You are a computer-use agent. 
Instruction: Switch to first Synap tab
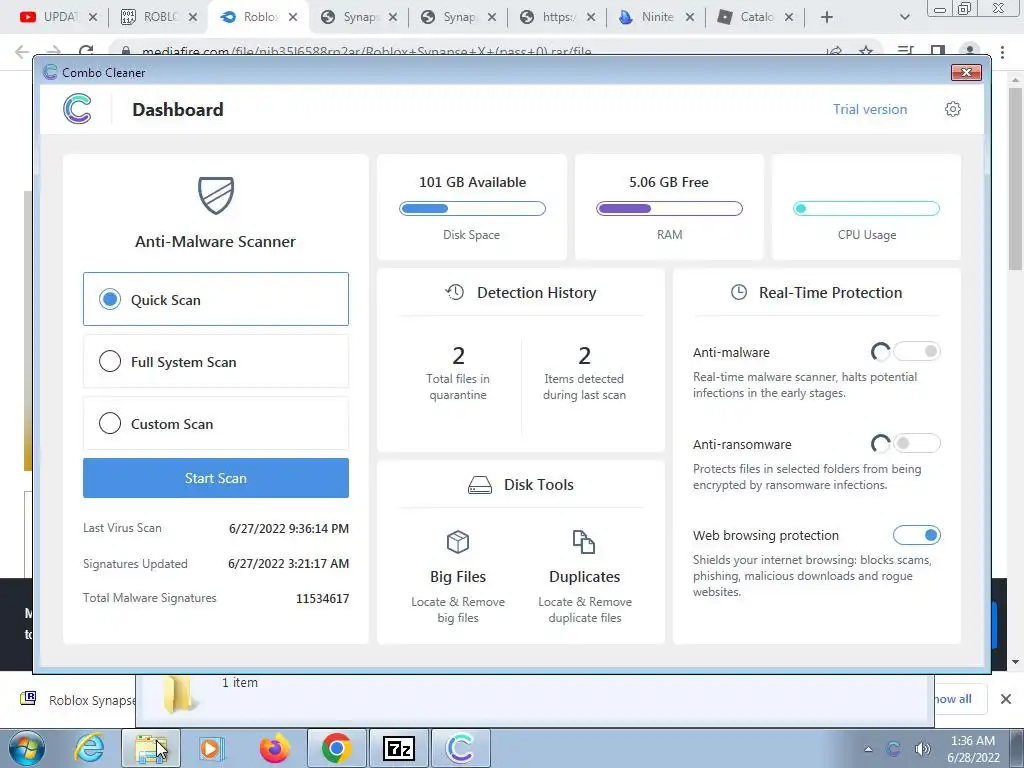pyautogui.click(x=359, y=17)
